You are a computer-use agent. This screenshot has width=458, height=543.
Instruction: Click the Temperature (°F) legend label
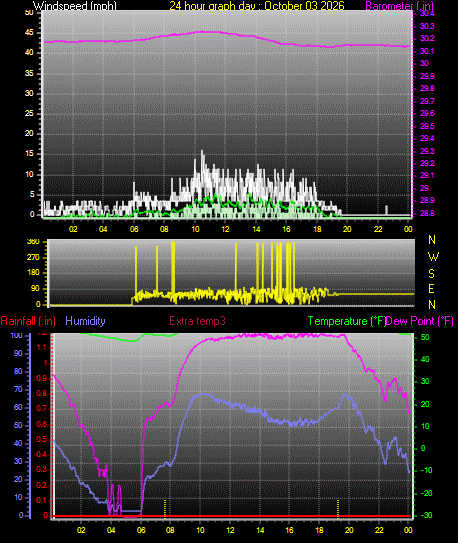pos(347,321)
